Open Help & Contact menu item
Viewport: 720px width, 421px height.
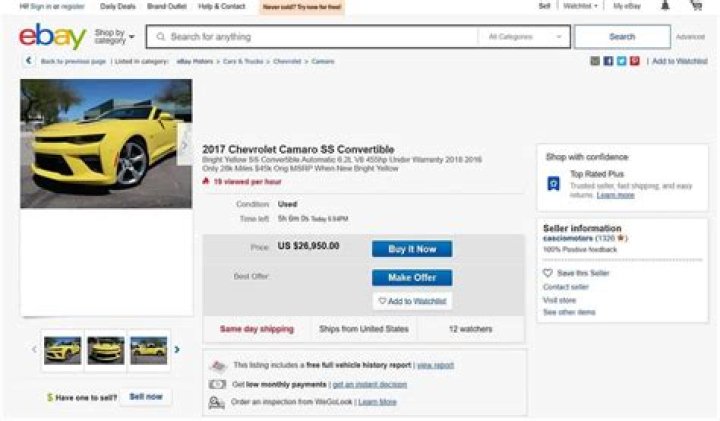pyautogui.click(x=221, y=6)
